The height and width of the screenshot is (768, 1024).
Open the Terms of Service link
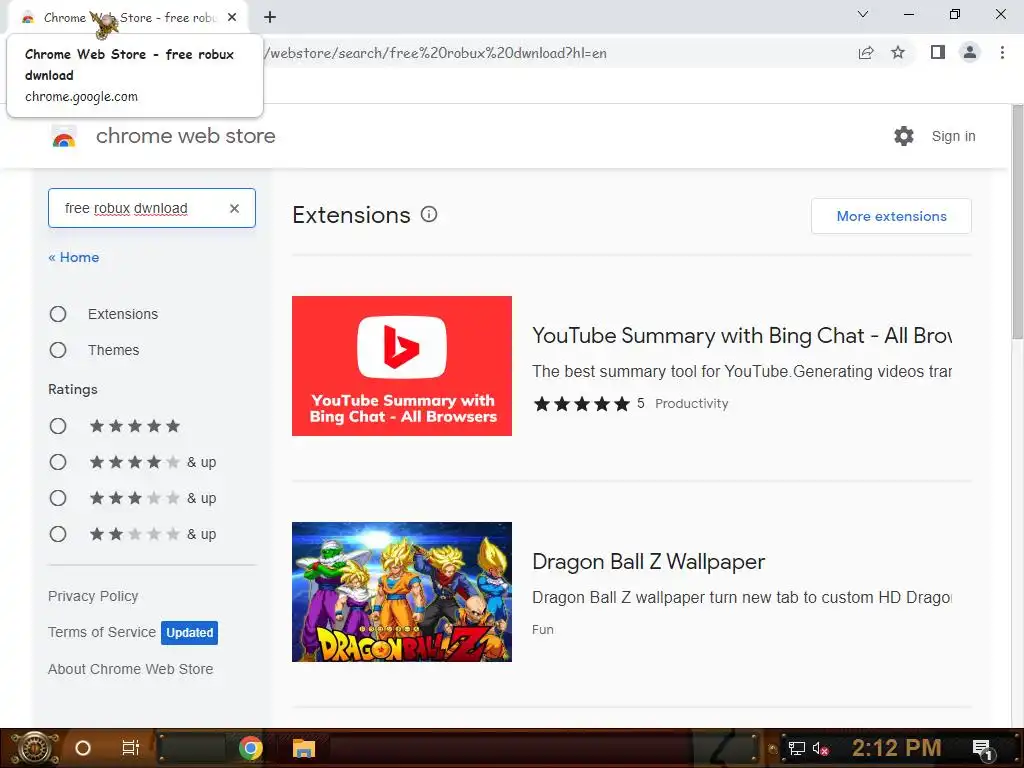coord(102,632)
